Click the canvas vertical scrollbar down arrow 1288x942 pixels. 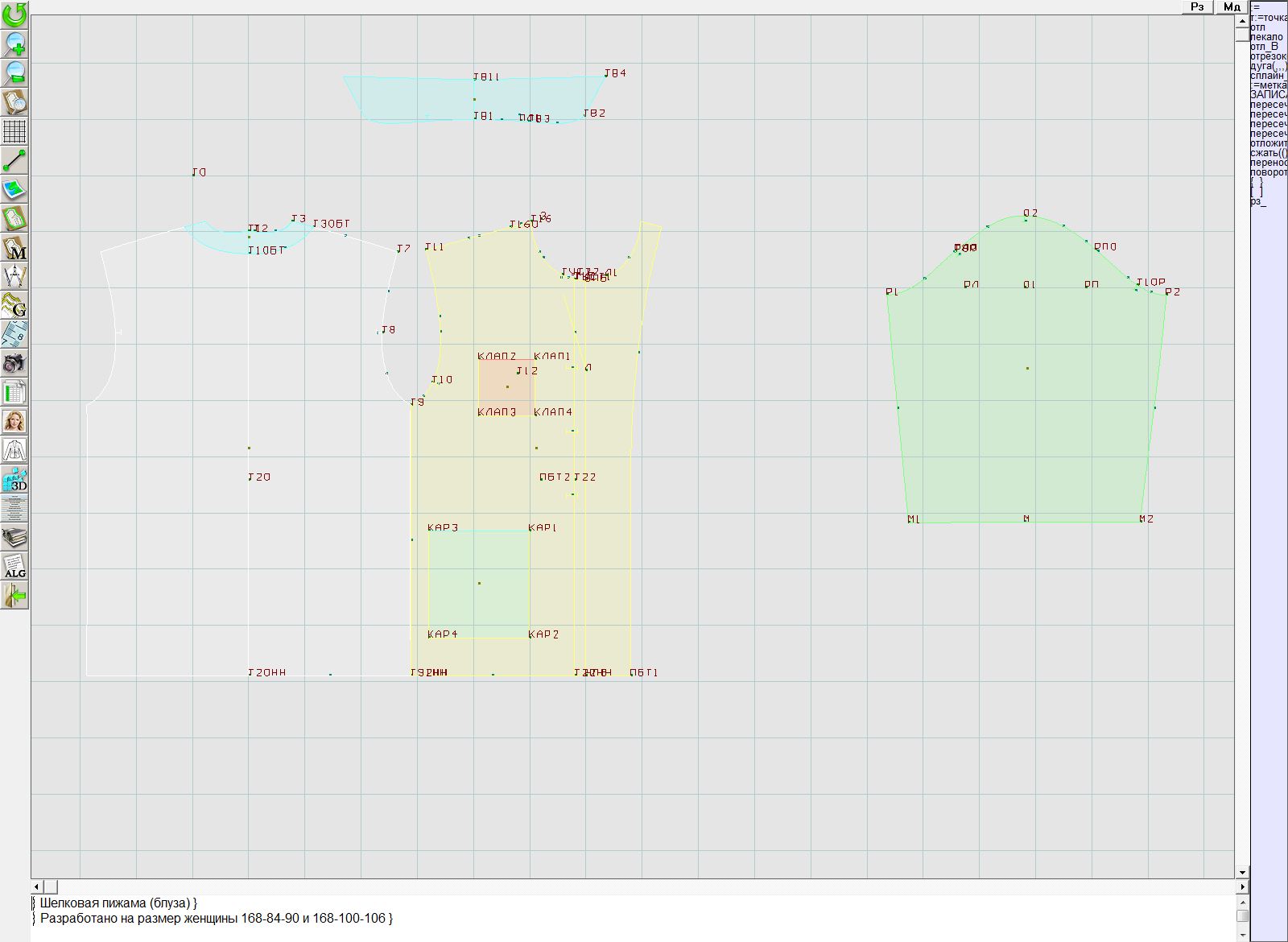1242,872
